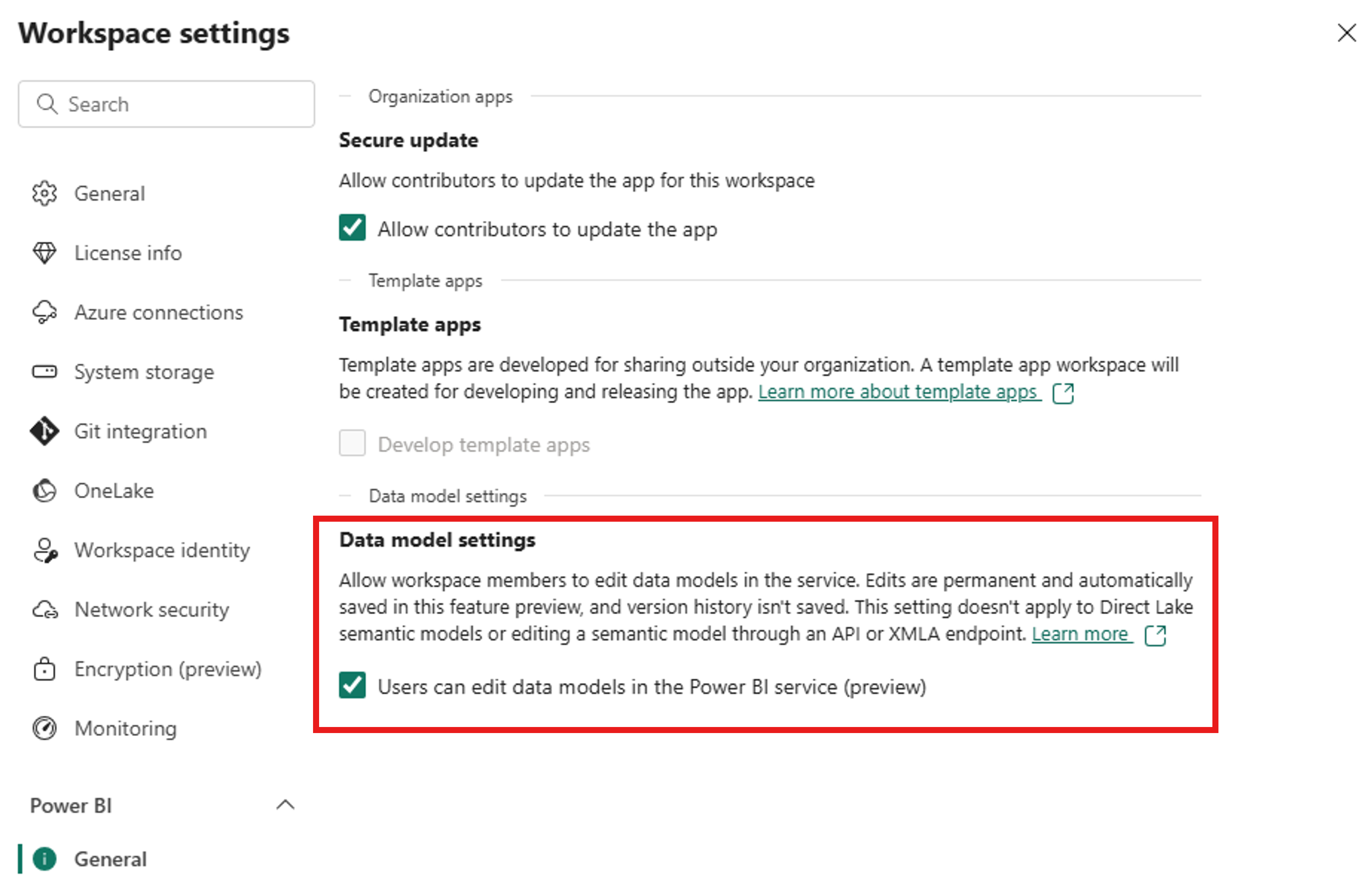
Task: Open Learn more about template apps link
Action: point(897,392)
